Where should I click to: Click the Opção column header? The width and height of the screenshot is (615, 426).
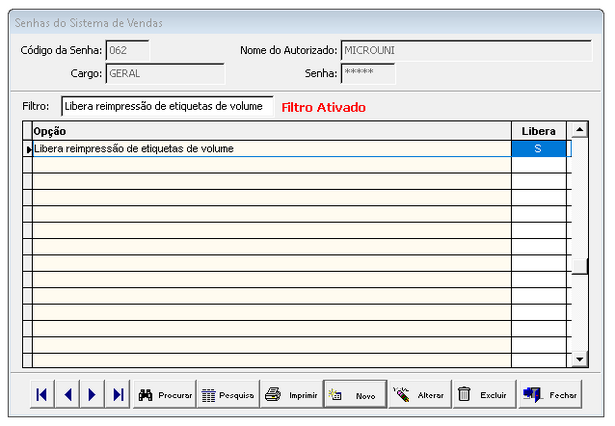pyautogui.click(x=270, y=131)
